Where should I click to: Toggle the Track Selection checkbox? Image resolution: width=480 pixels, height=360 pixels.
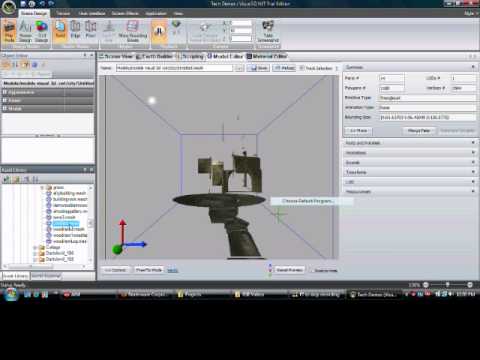[x=302, y=68]
